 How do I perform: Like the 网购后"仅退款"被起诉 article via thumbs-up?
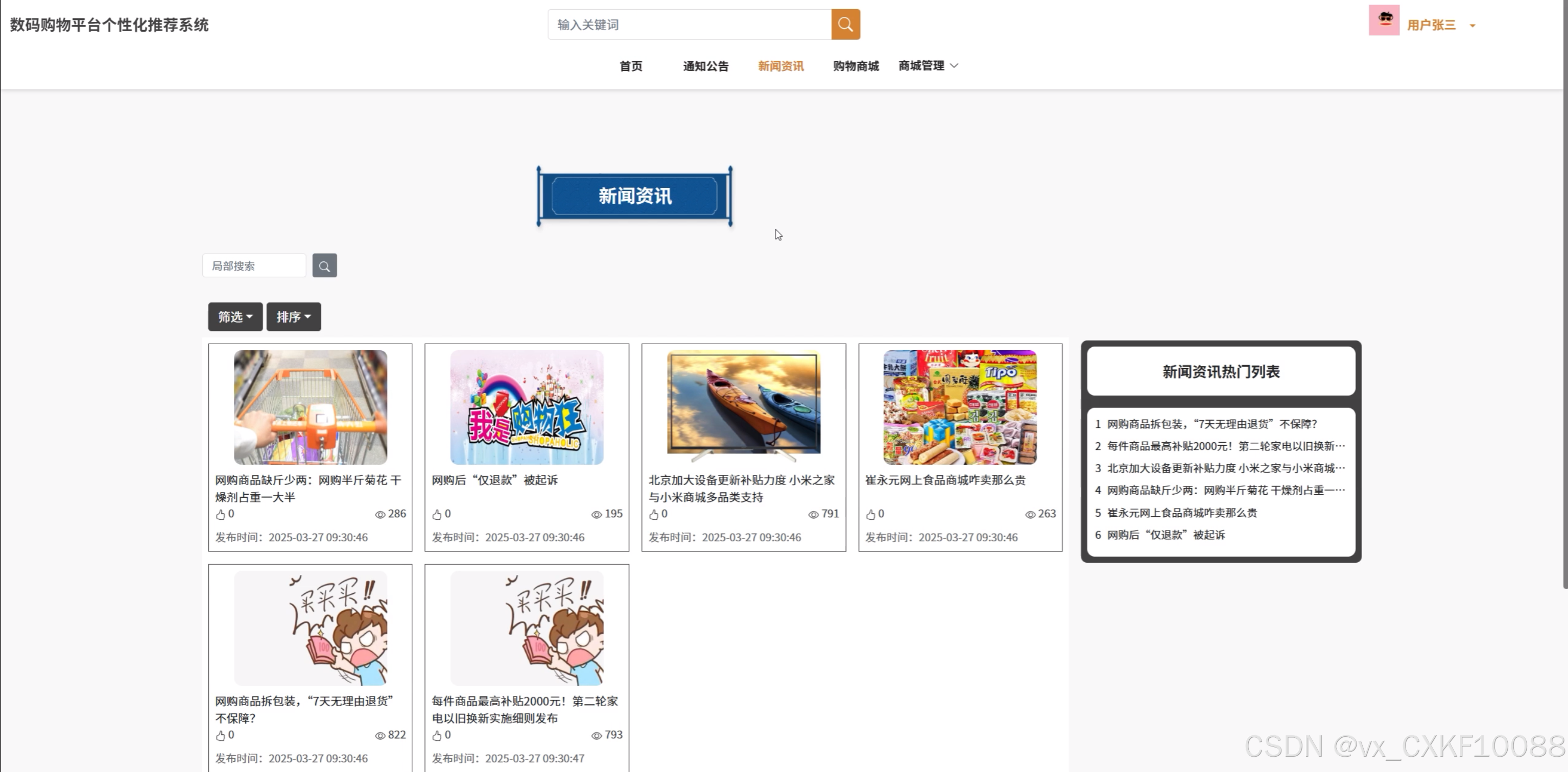(x=436, y=515)
